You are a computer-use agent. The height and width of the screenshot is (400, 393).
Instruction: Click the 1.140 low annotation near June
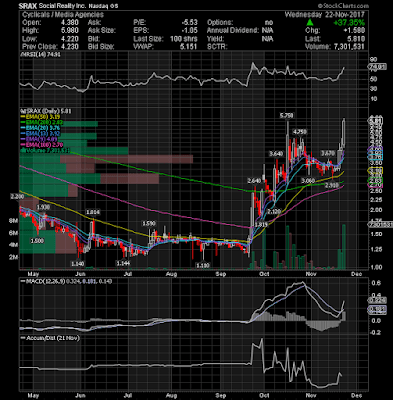(78, 264)
